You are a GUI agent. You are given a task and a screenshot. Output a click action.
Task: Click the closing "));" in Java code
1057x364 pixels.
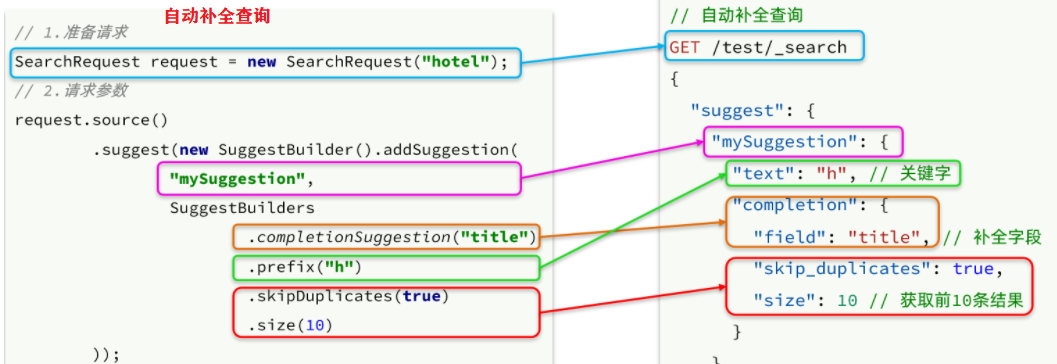[106, 355]
